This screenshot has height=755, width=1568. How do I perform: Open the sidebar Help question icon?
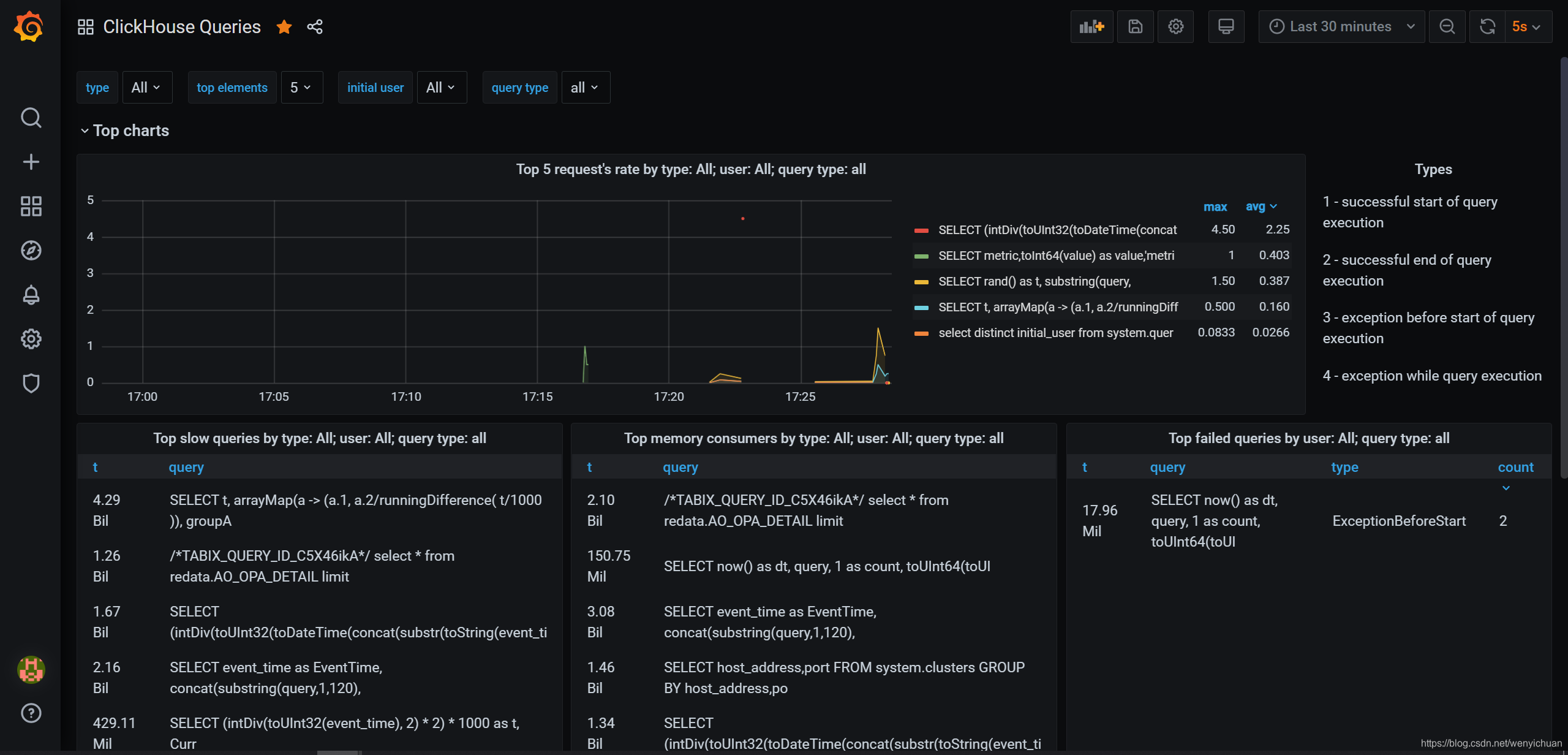click(x=31, y=713)
